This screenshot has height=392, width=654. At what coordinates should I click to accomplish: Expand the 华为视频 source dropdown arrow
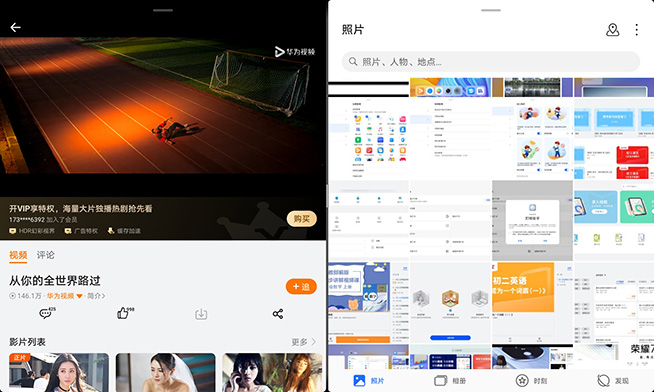click(79, 296)
